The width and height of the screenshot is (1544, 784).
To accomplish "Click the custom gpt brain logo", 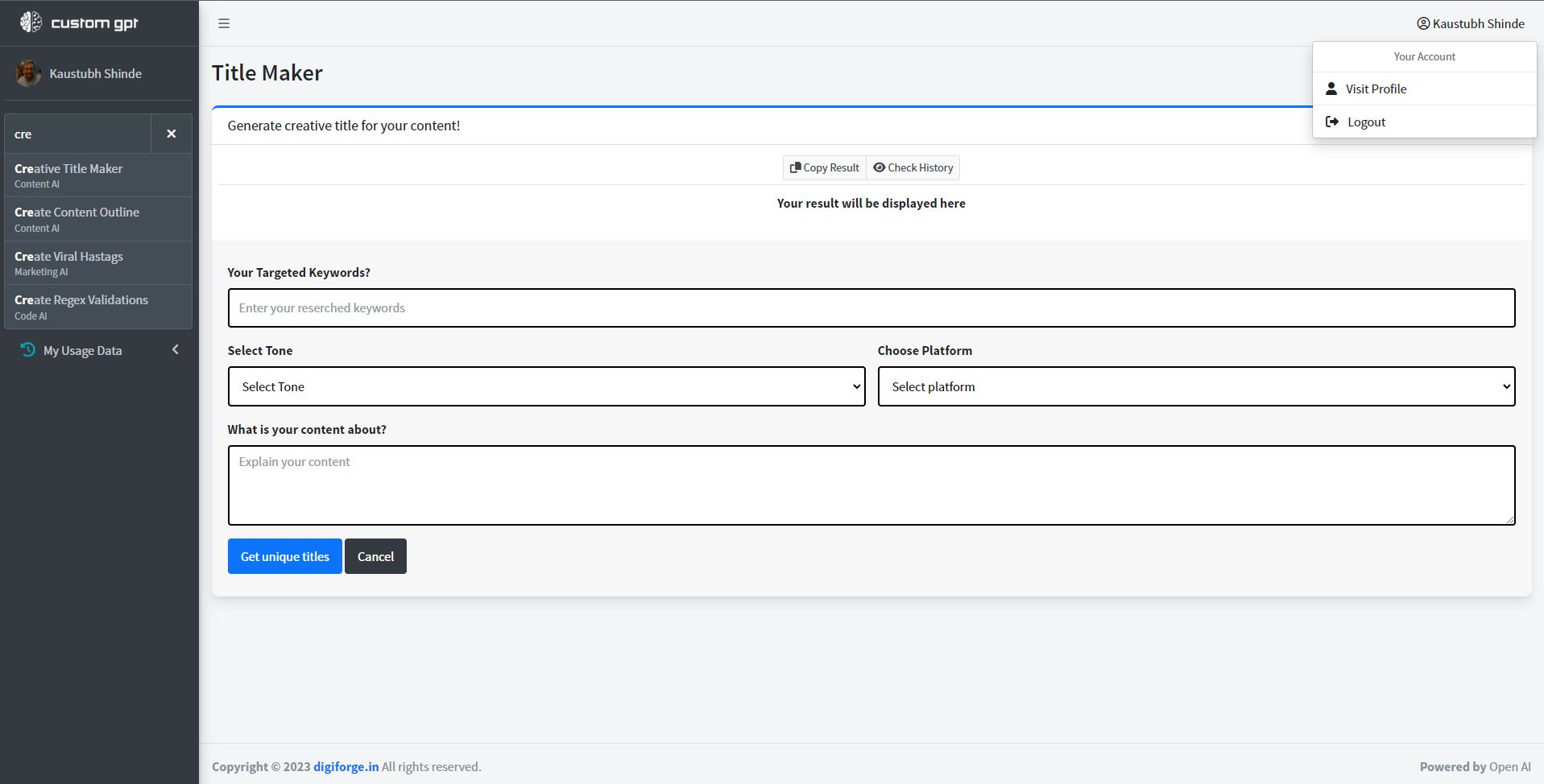I will 31,23.
